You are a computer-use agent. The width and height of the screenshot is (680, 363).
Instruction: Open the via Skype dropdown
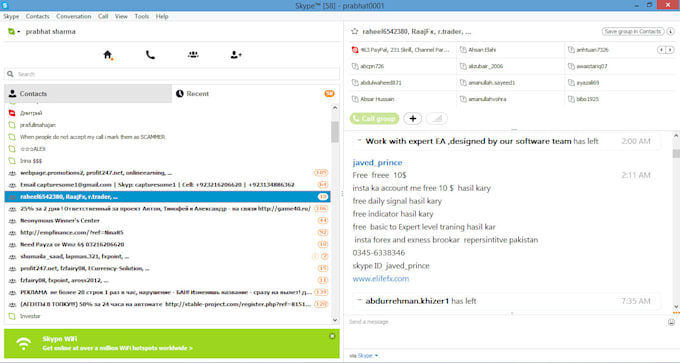(367, 356)
